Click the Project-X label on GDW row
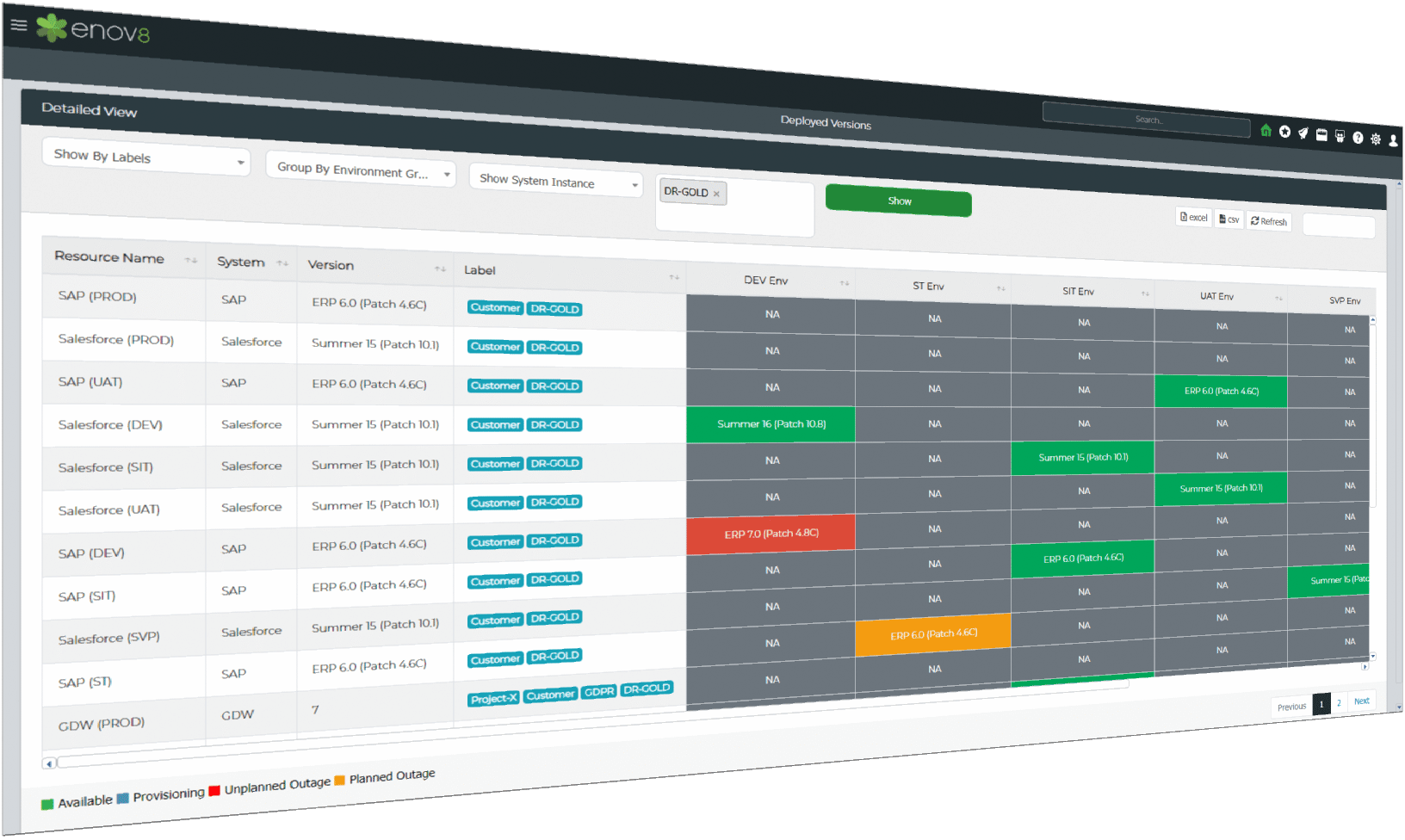 pos(494,698)
